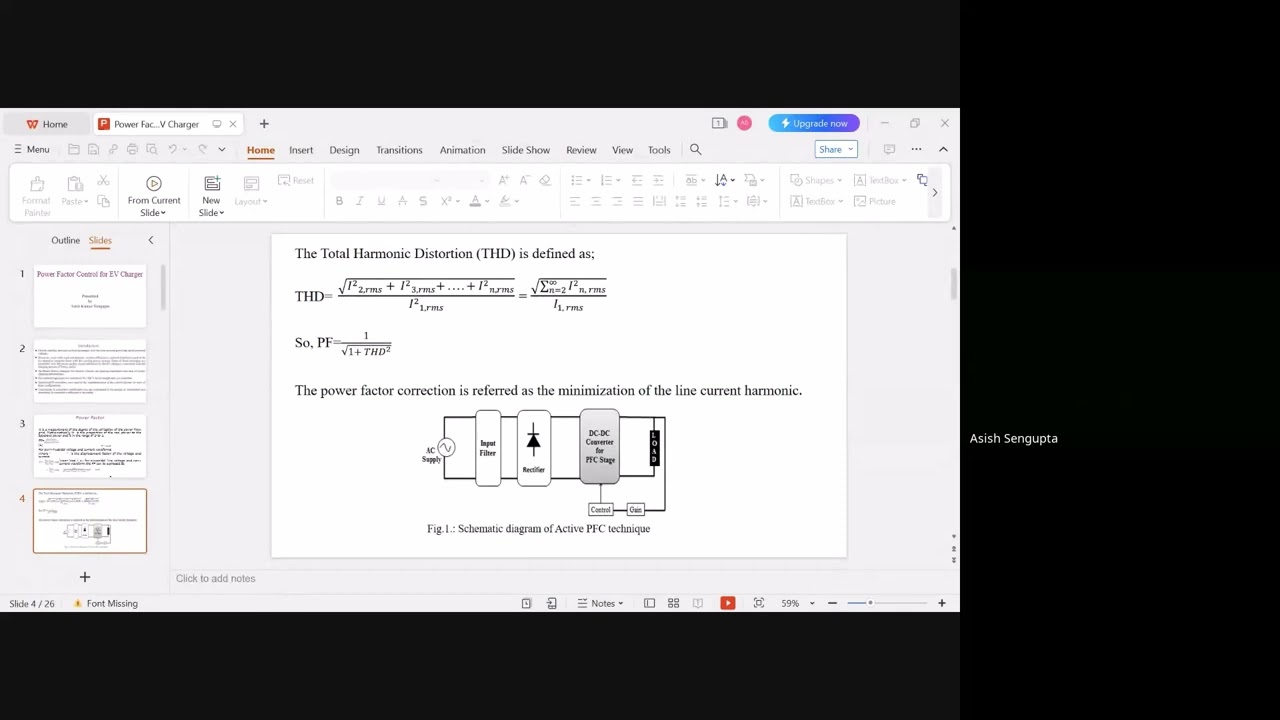
Task: Click the From Current Slide play icon
Action: [153, 183]
